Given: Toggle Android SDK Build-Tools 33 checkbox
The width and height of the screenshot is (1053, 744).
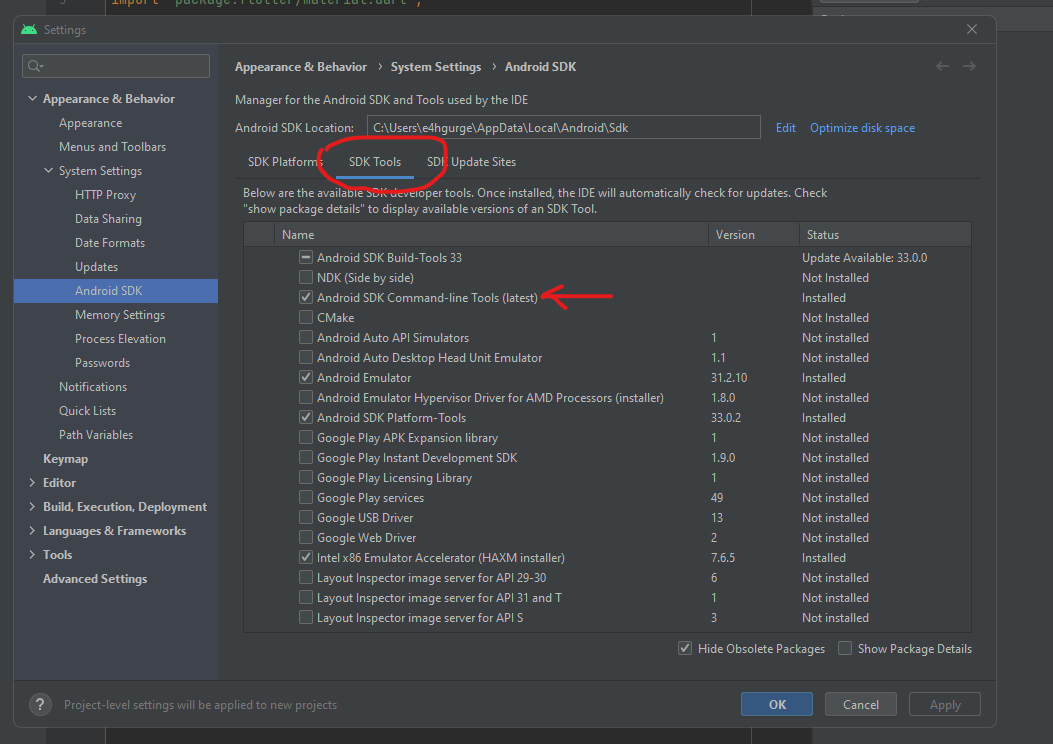Looking at the screenshot, I should click(306, 257).
